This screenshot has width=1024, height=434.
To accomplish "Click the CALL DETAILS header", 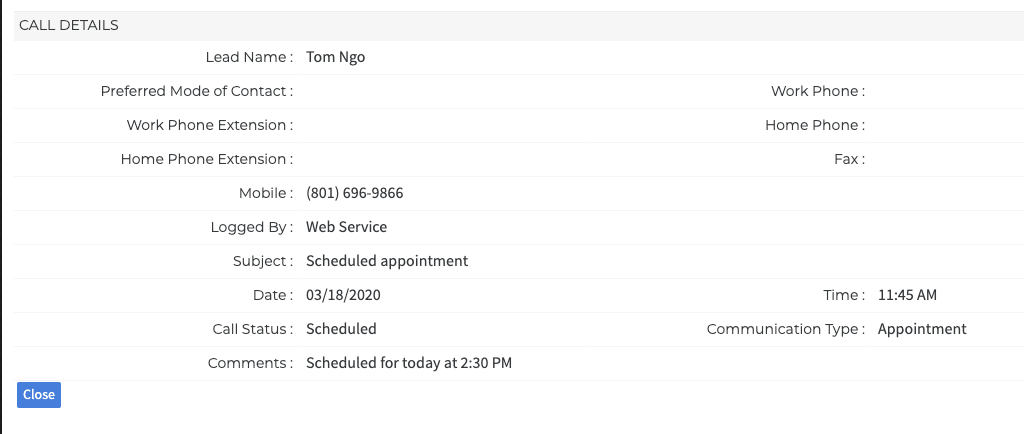I will click(69, 25).
